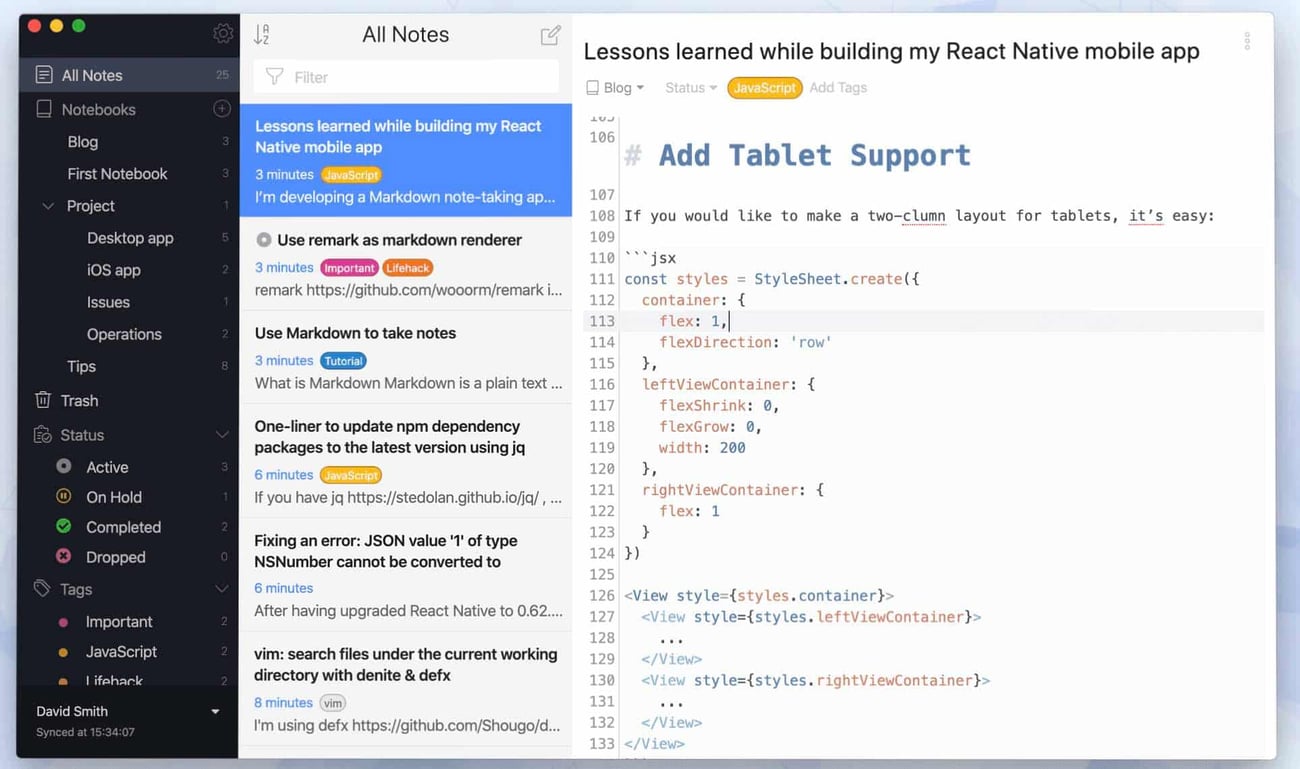This screenshot has width=1300, height=769.
Task: Click Add Tags next to the JavaScript tag
Action: point(838,87)
